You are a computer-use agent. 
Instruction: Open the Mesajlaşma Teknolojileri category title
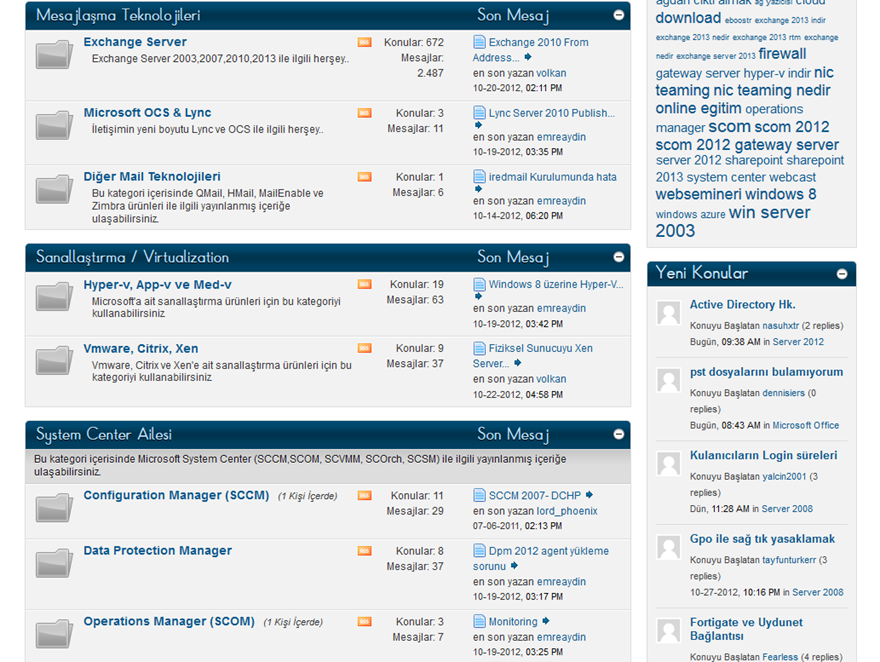tap(118, 16)
